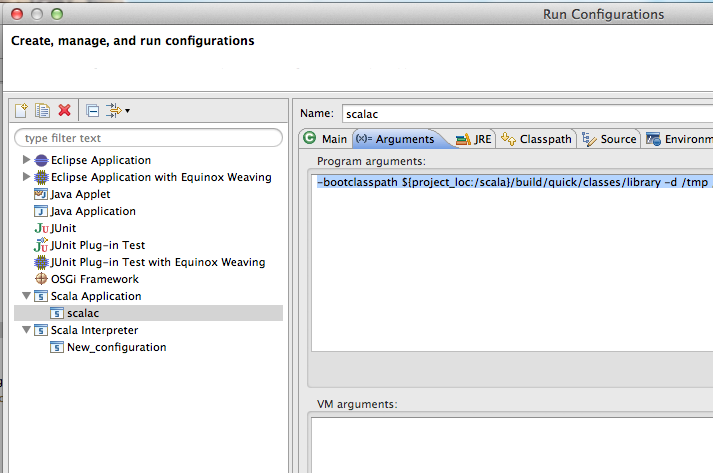
Task: Select Scala Interpreter label
Action: pos(94,330)
